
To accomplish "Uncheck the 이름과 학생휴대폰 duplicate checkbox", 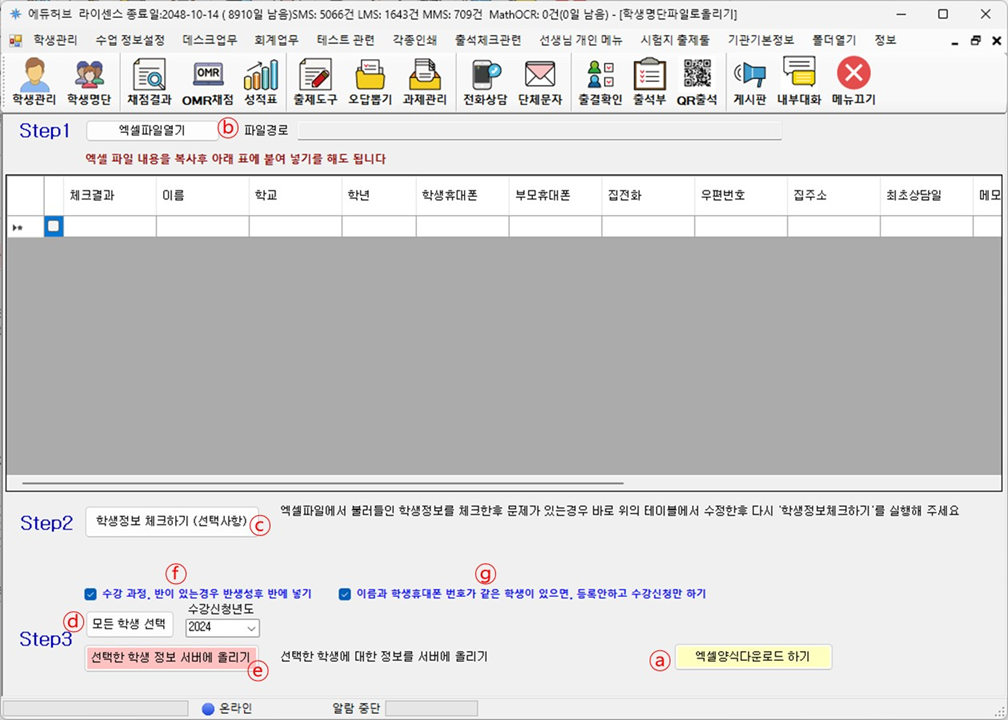I will 345,593.
